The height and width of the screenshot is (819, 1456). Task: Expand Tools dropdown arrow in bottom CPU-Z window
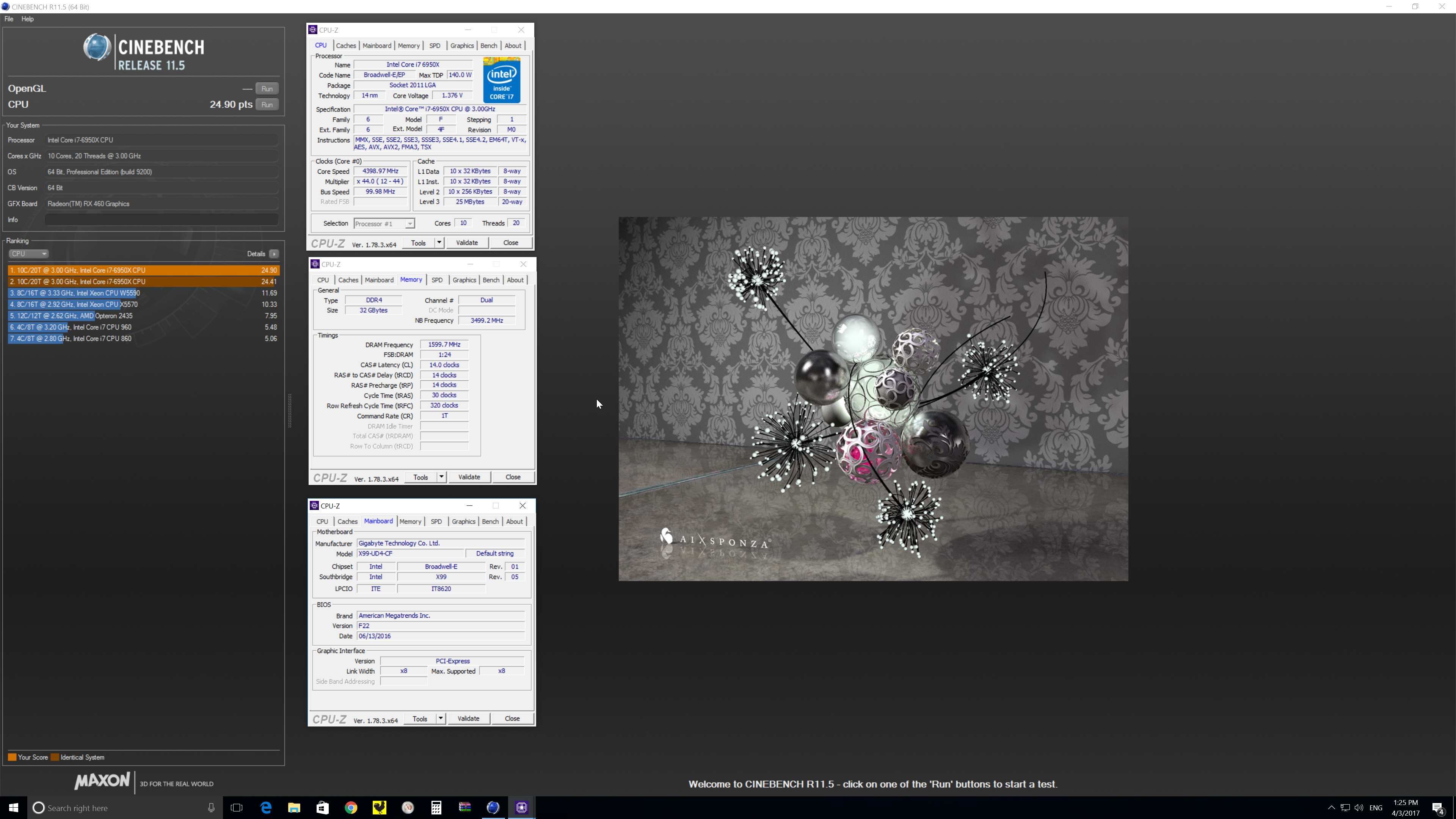click(441, 719)
